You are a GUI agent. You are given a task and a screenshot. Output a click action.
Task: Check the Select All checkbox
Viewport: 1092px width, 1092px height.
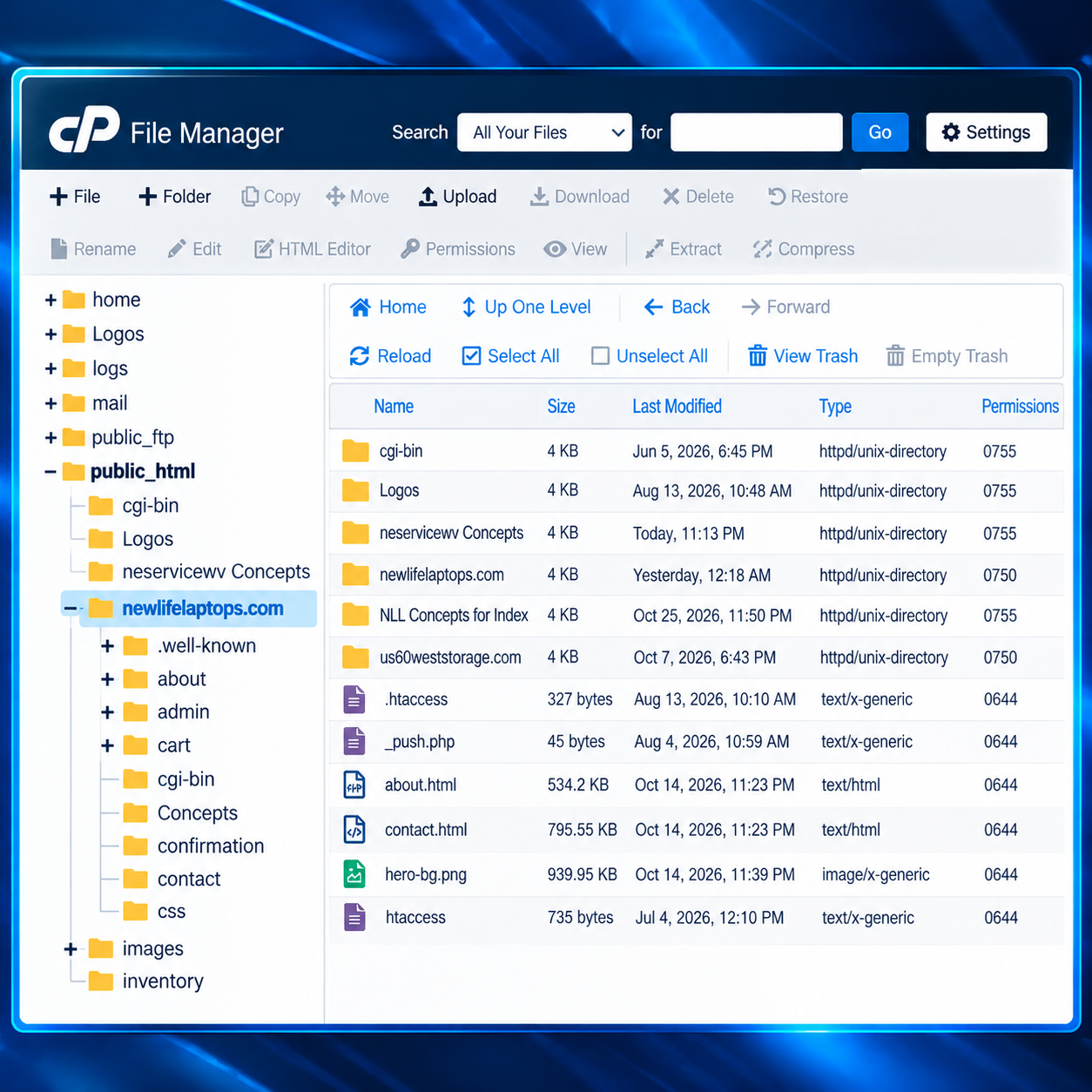(x=471, y=356)
